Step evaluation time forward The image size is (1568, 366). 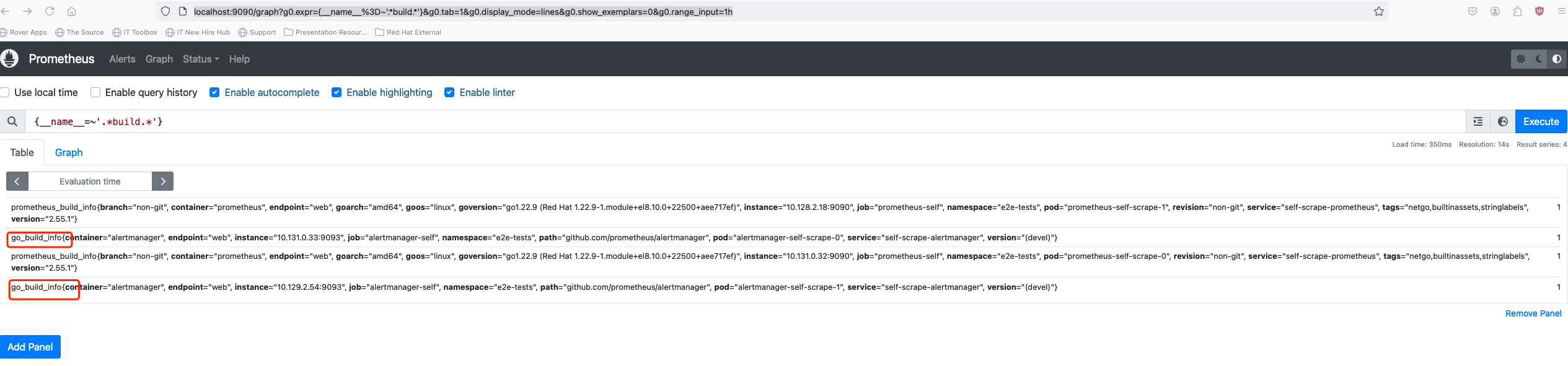coord(162,181)
